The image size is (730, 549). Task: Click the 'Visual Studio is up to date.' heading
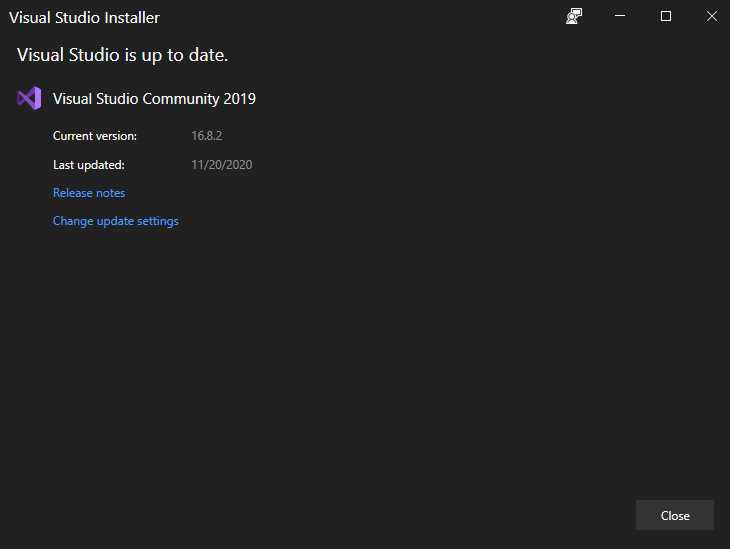[x=123, y=54]
